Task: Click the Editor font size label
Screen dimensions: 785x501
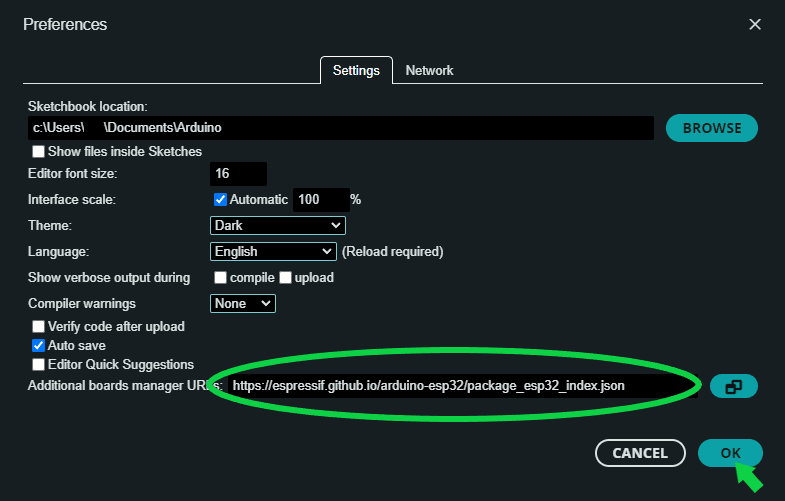Action: pos(73,174)
